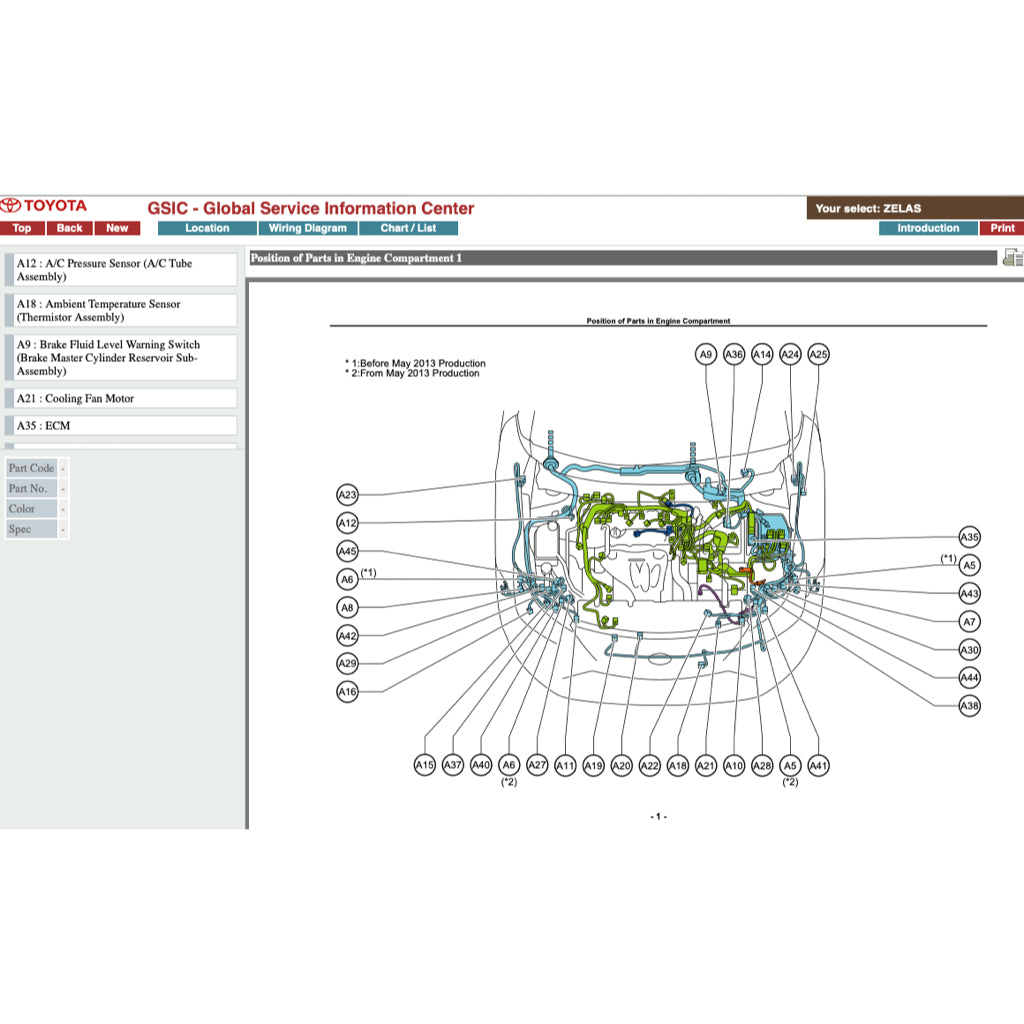Go Back using the red button
The image size is (1024, 1024).
pyautogui.click(x=70, y=228)
